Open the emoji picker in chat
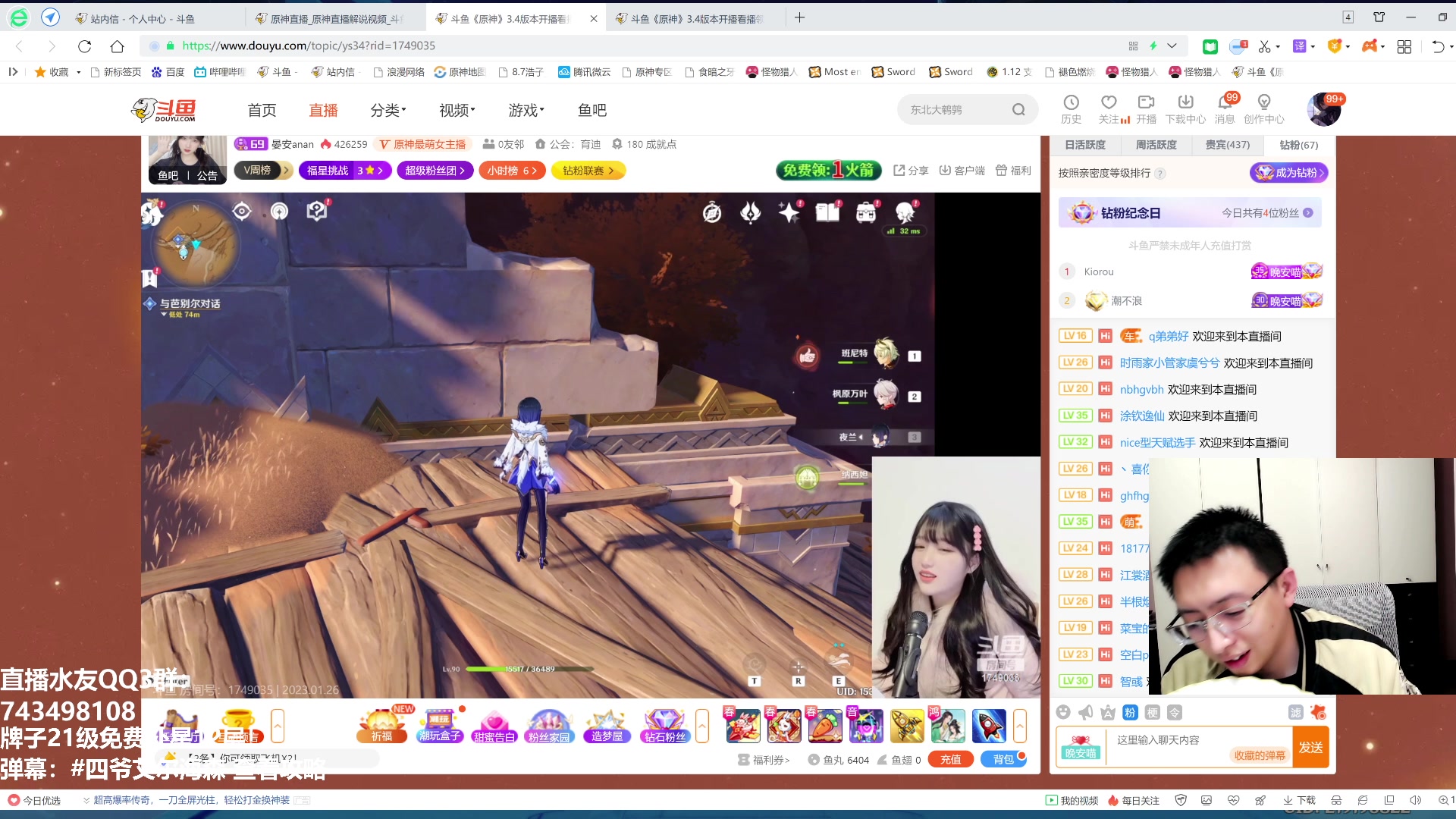The width and height of the screenshot is (1456, 819). pos(1063,712)
